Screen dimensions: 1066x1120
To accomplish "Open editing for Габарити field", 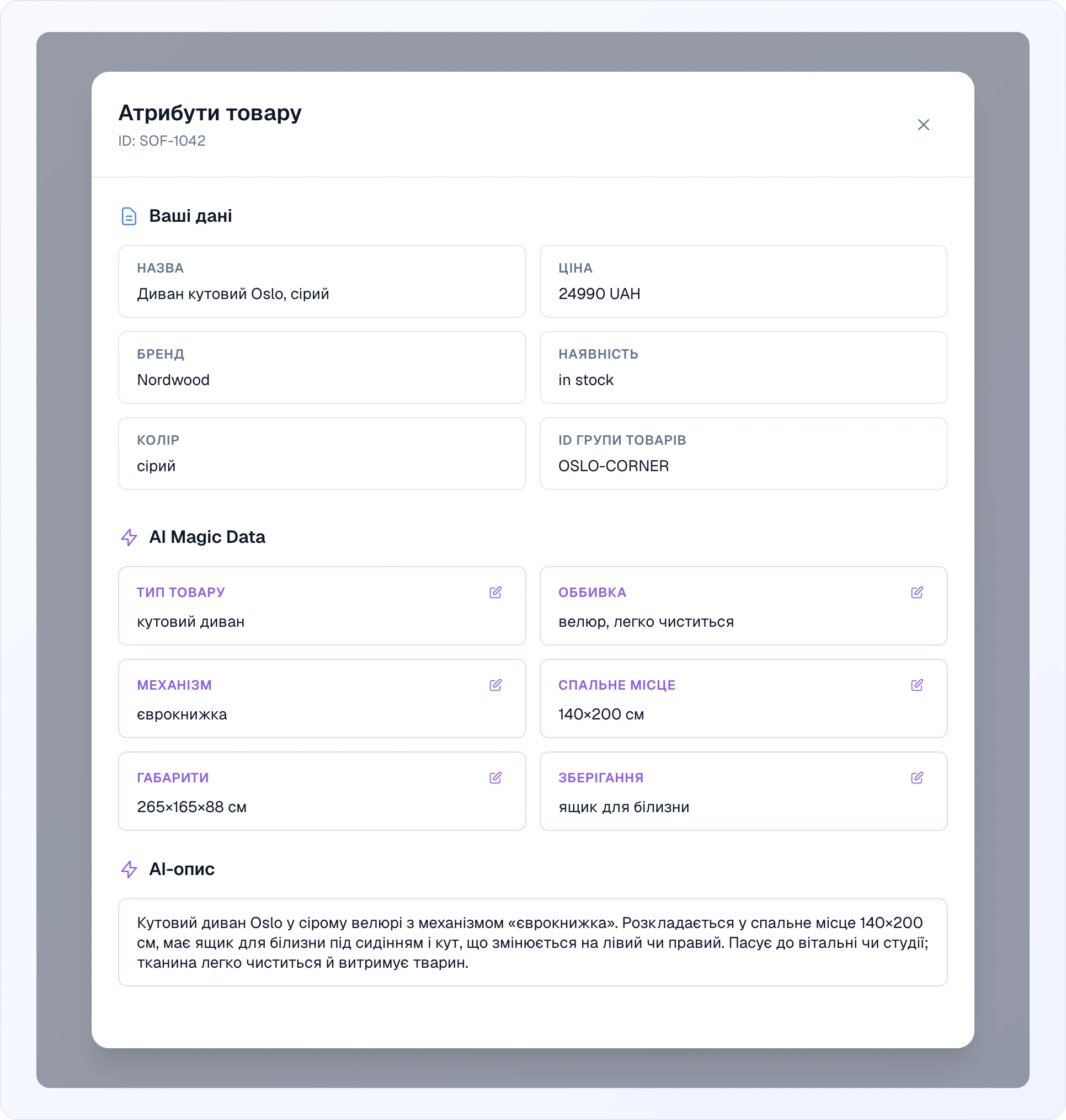I will pos(495,778).
